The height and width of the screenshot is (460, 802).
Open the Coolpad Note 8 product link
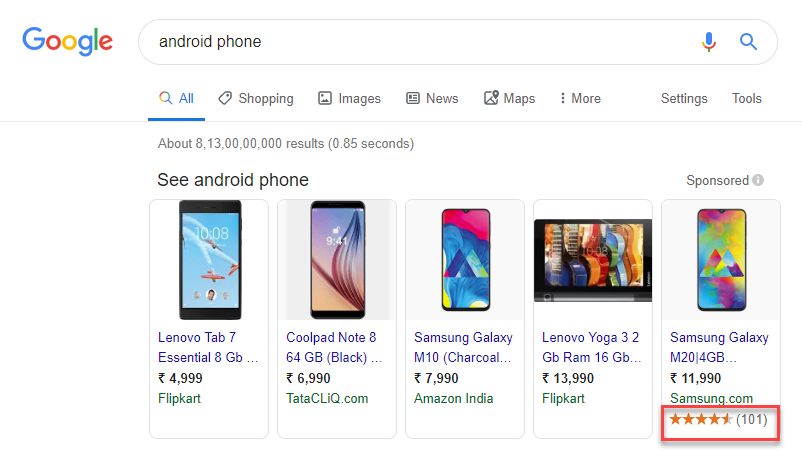(x=334, y=347)
